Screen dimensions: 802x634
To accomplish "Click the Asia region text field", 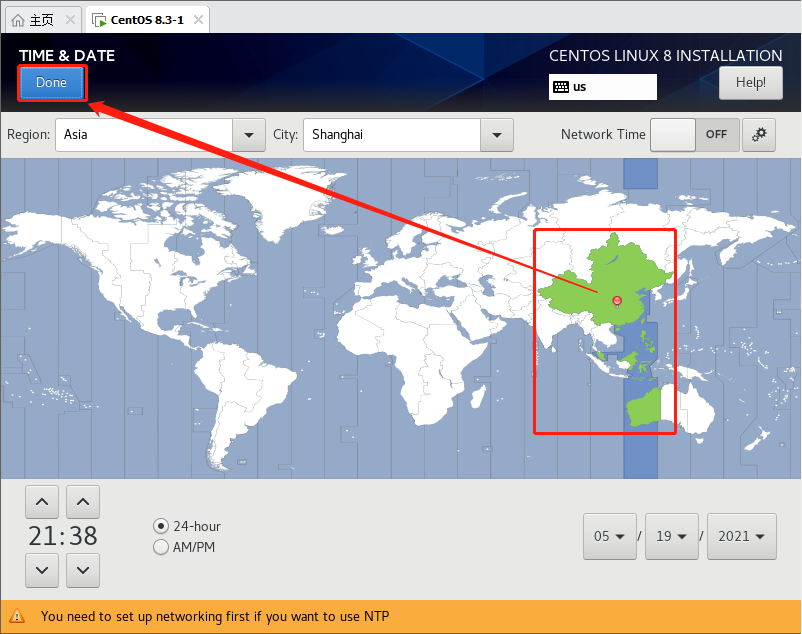I will pos(144,135).
